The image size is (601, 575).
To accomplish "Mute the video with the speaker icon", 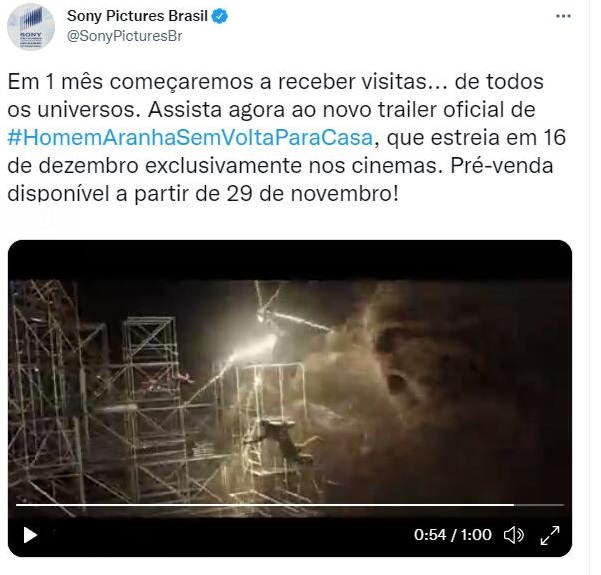I will [x=514, y=535].
